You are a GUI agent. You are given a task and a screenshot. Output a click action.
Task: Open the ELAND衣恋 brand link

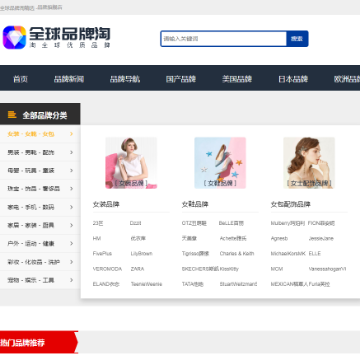point(106,284)
